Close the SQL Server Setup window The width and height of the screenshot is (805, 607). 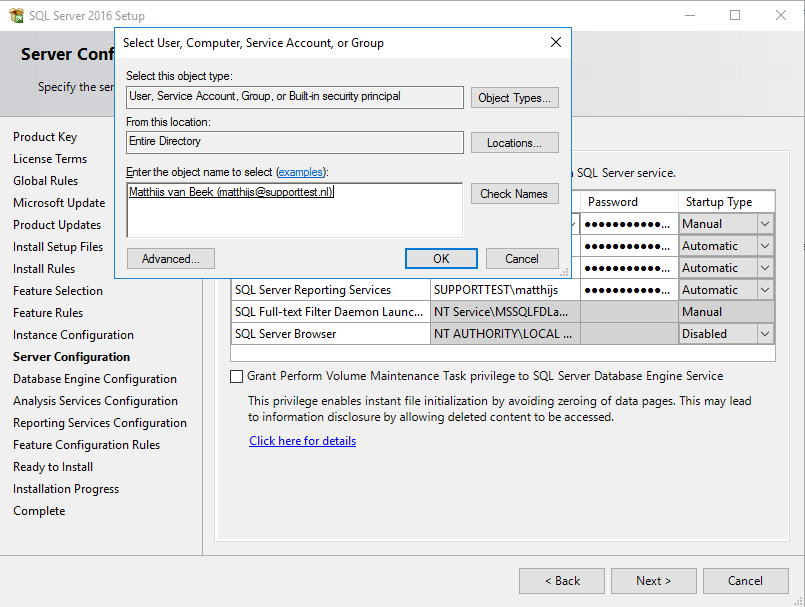coord(781,15)
